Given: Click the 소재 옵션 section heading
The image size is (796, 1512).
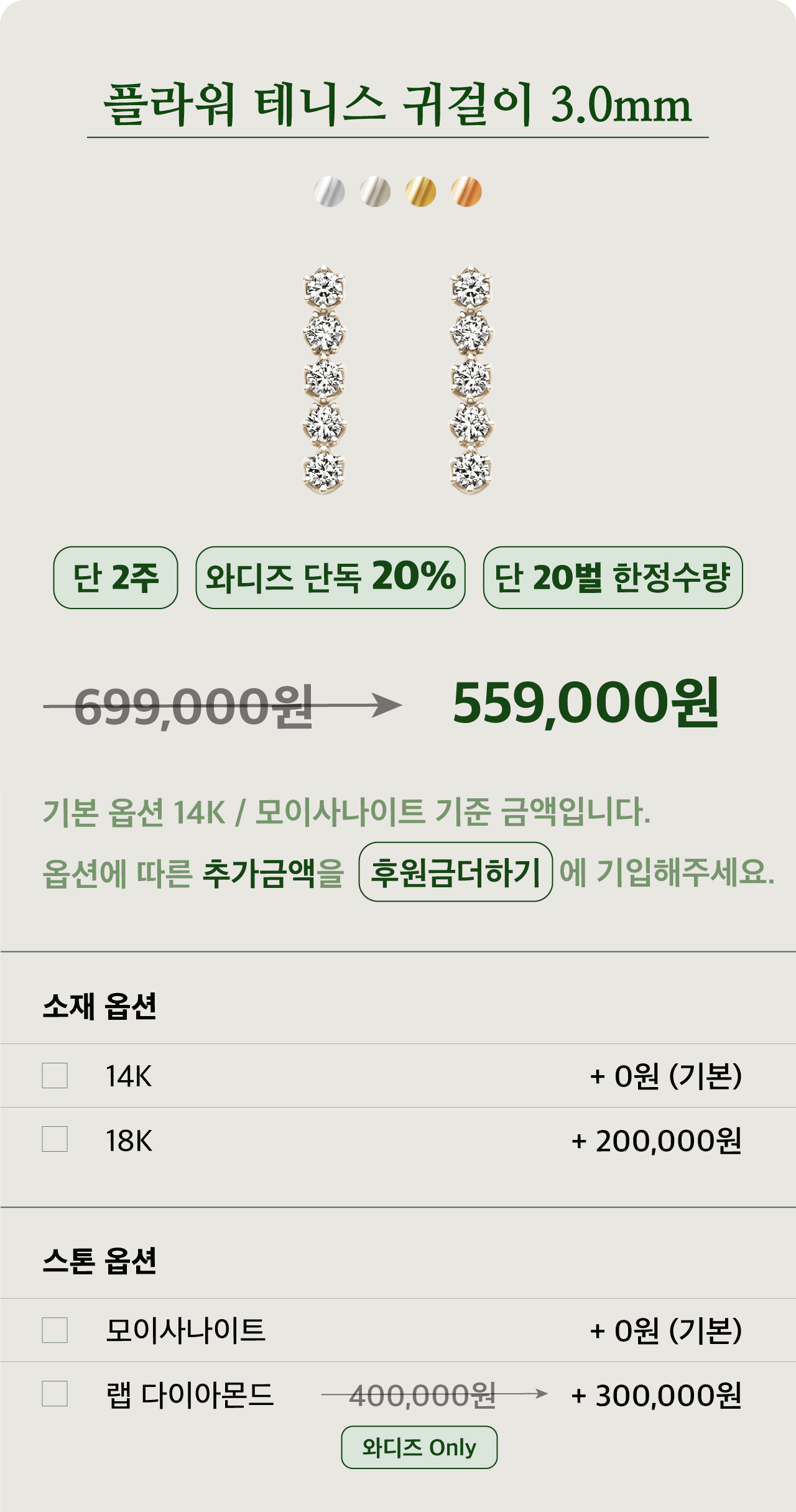Looking at the screenshot, I should click(x=99, y=1006).
